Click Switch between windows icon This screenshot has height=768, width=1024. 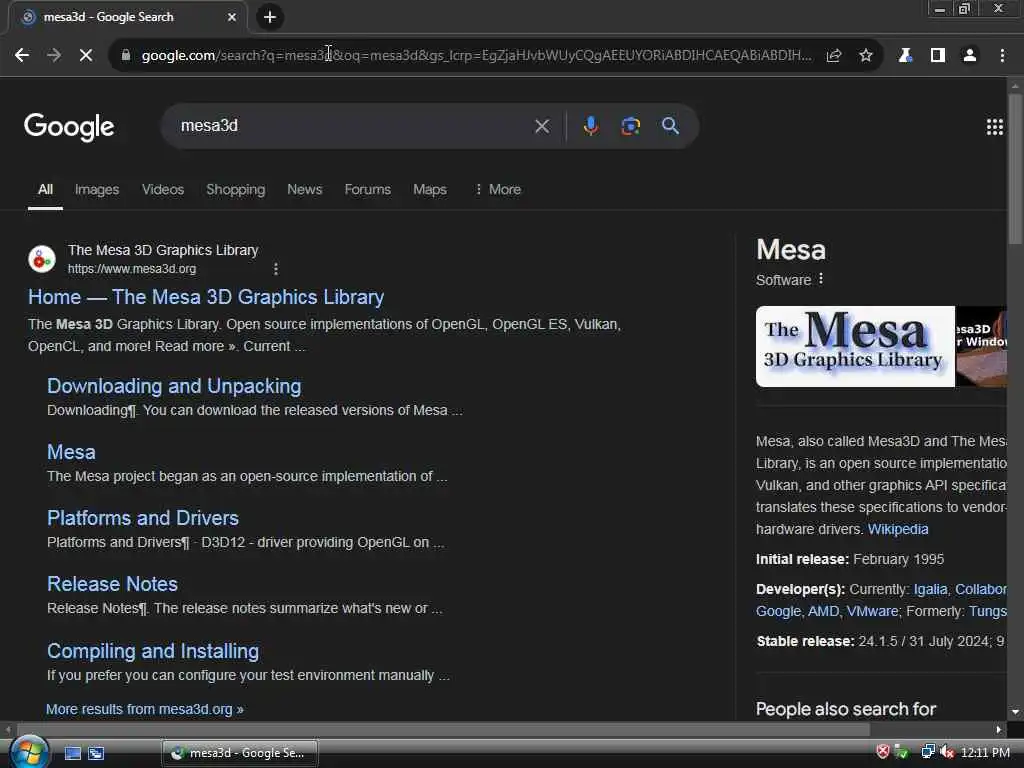tap(96, 754)
